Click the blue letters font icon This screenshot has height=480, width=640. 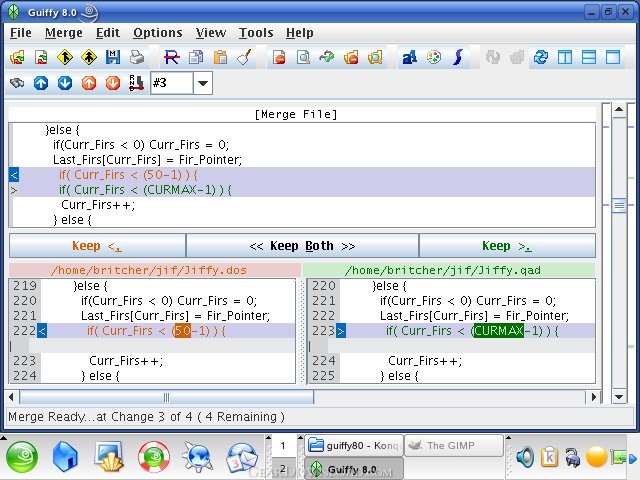click(410, 57)
